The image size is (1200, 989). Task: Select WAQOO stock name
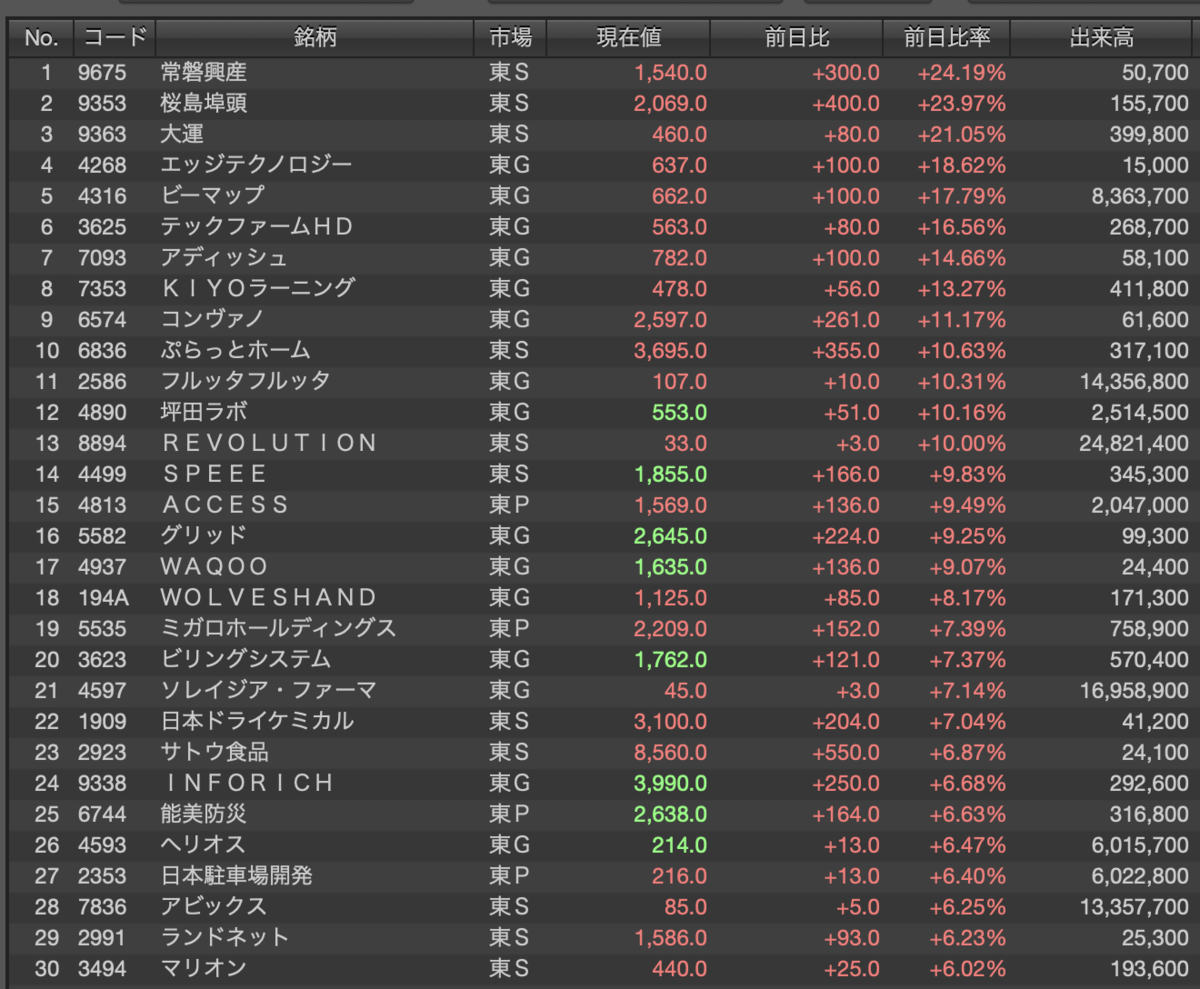(214, 567)
